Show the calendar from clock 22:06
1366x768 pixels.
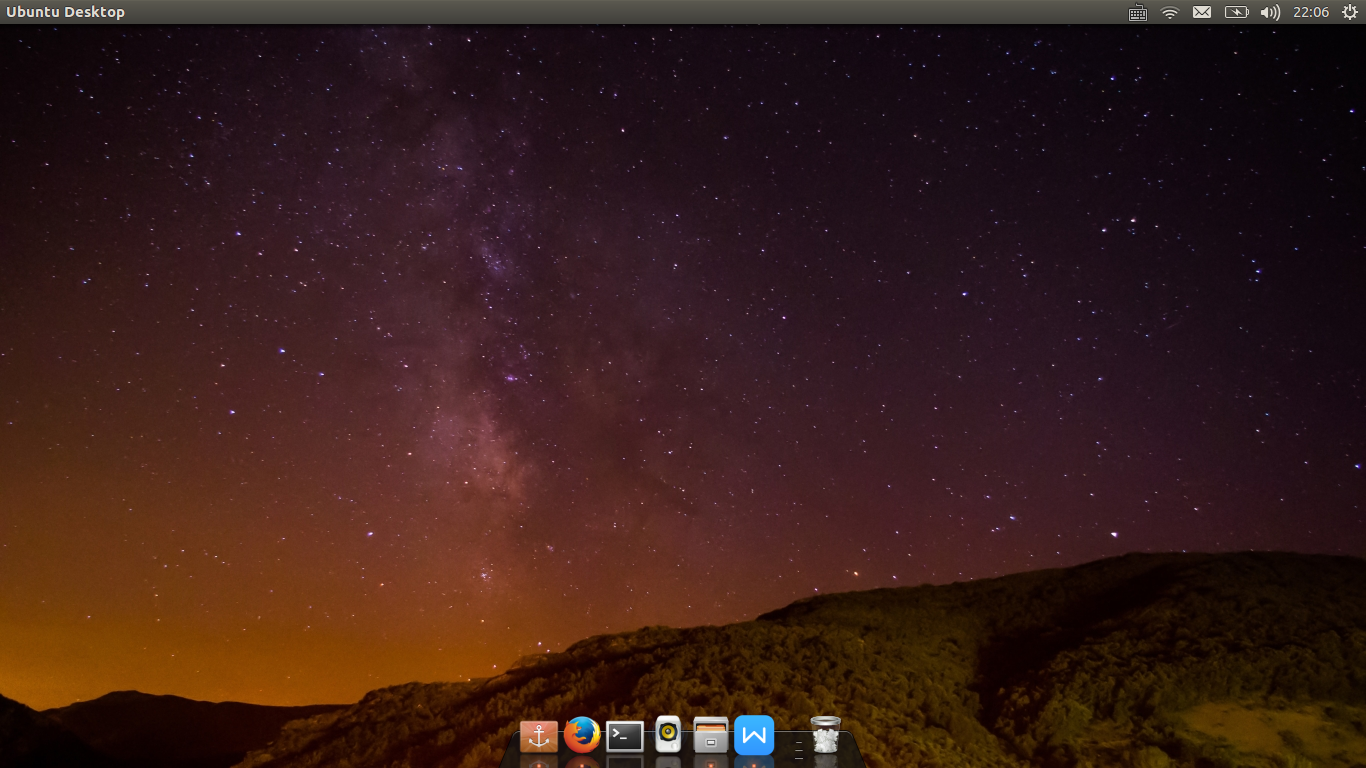[x=1311, y=12]
